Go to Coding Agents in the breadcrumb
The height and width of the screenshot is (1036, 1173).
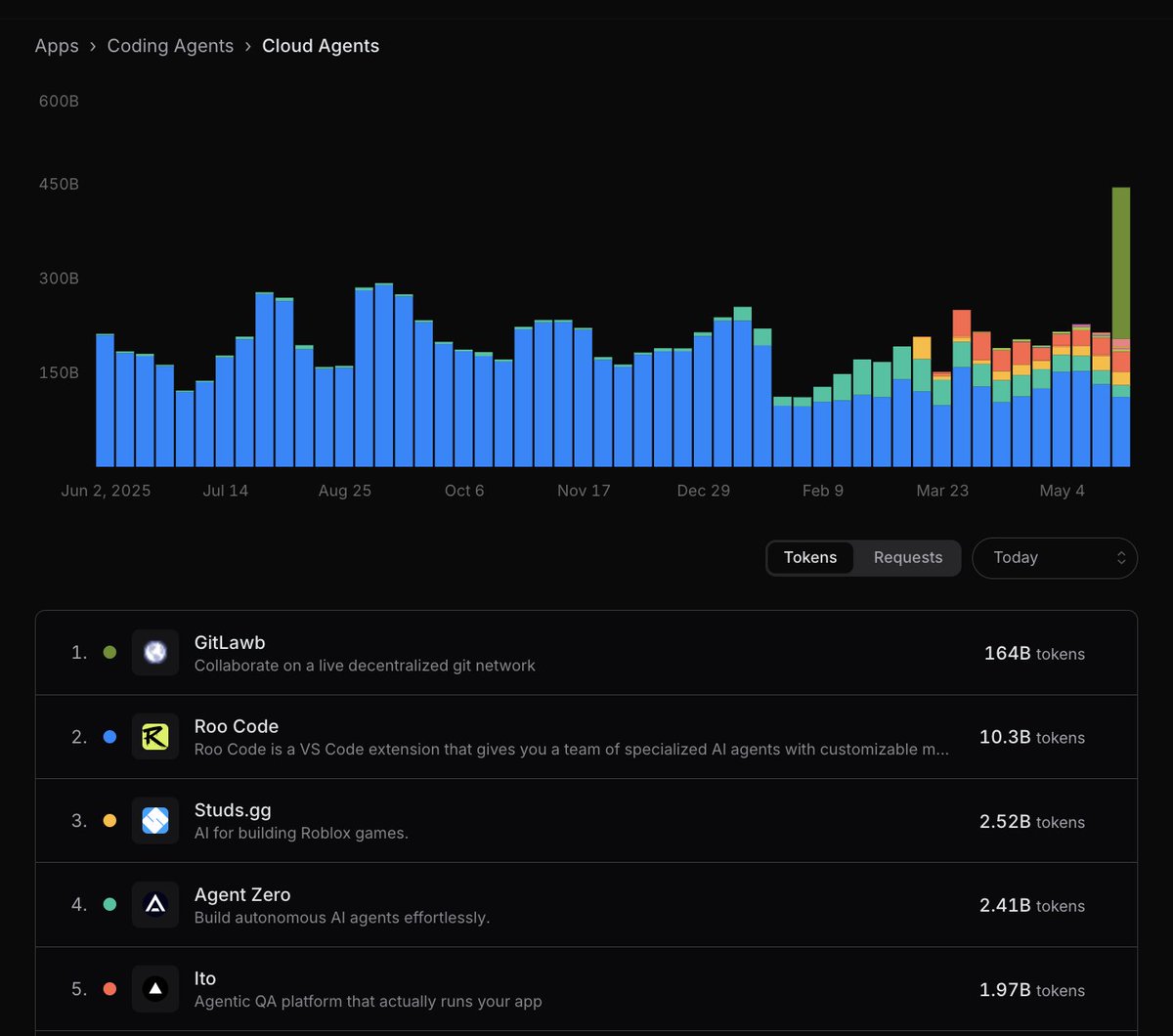pos(170,46)
